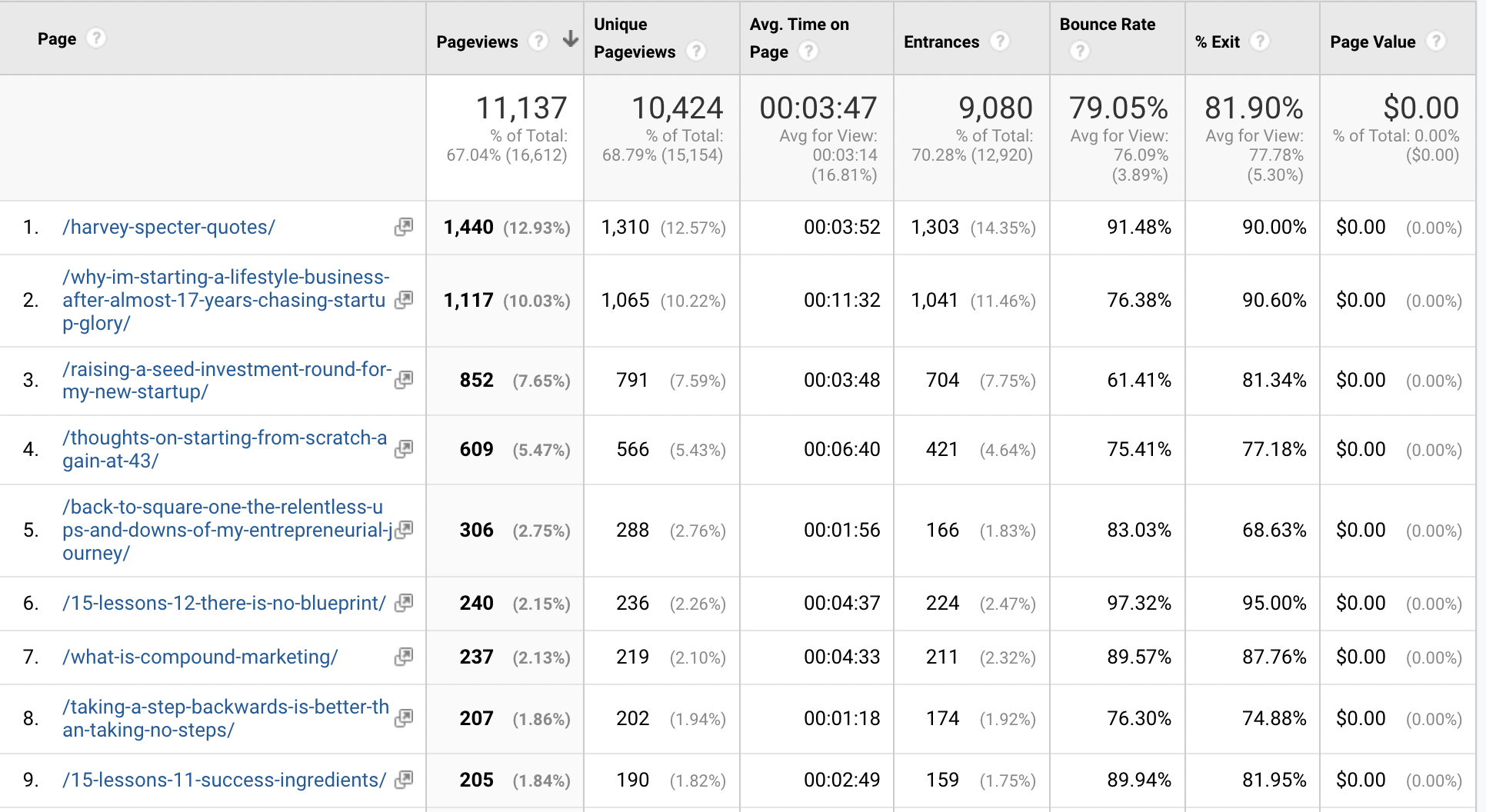Select exit rate 68.63% cell
This screenshot has width=1486, height=812.
point(1274,530)
